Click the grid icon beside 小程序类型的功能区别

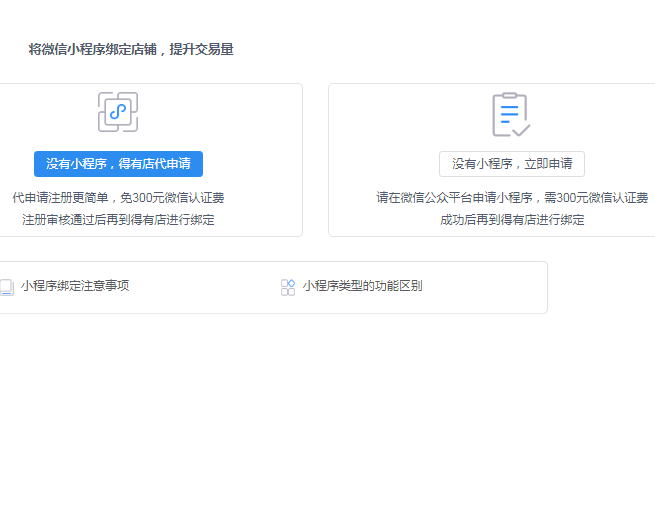[288, 287]
